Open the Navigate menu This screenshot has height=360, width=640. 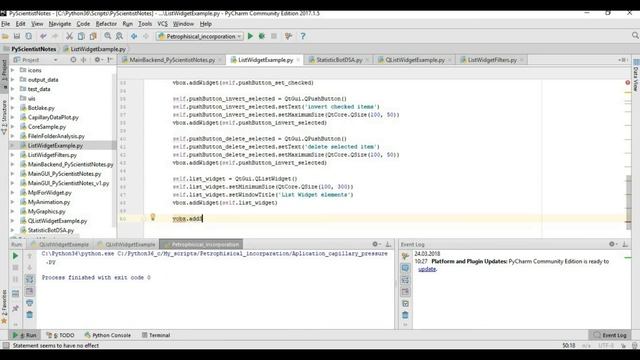click(60, 24)
